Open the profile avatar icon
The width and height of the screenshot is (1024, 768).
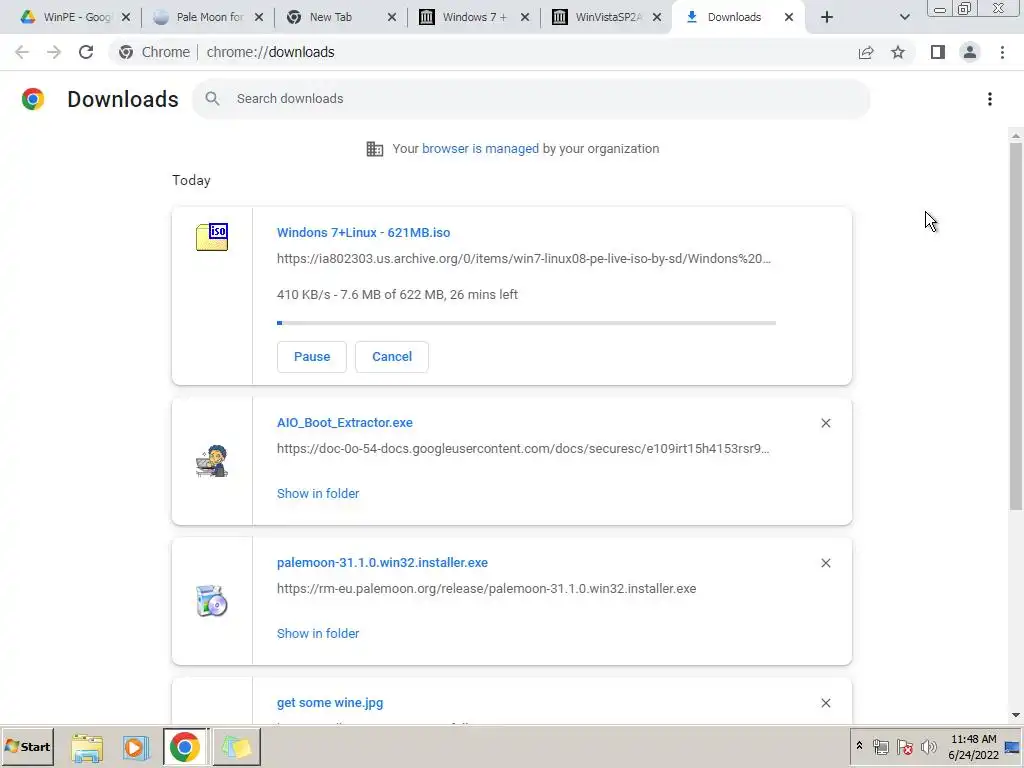[970, 52]
